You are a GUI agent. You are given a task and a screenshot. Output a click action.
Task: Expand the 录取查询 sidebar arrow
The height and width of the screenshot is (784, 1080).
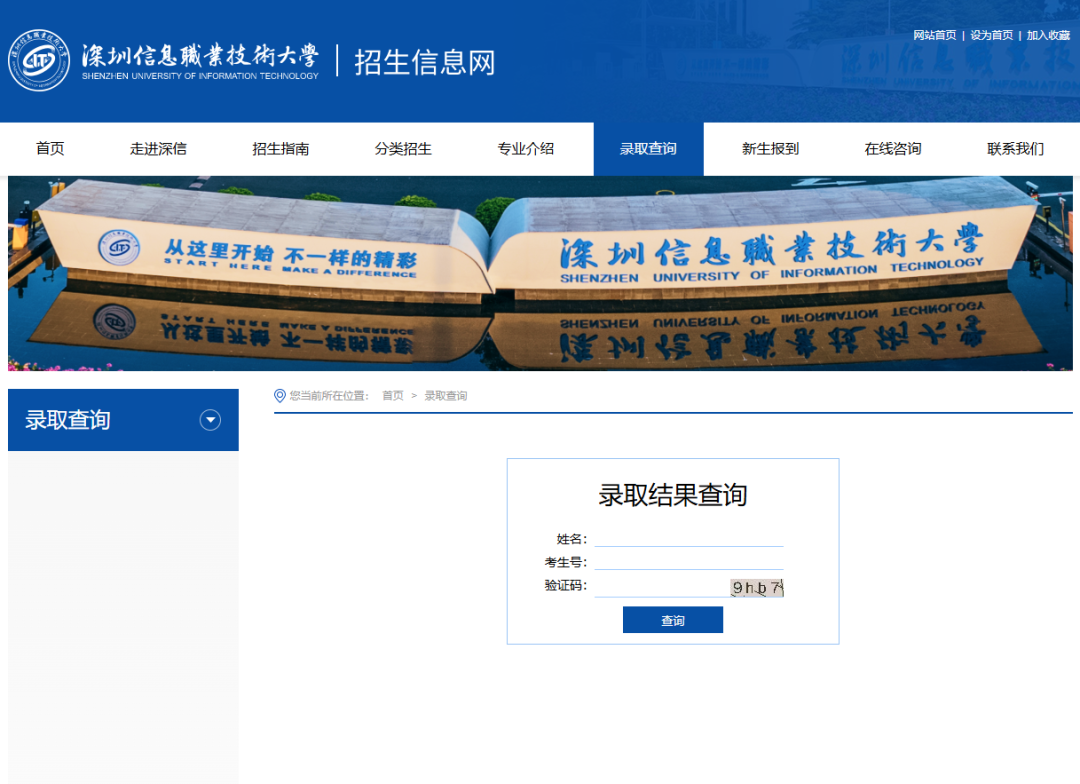[210, 420]
